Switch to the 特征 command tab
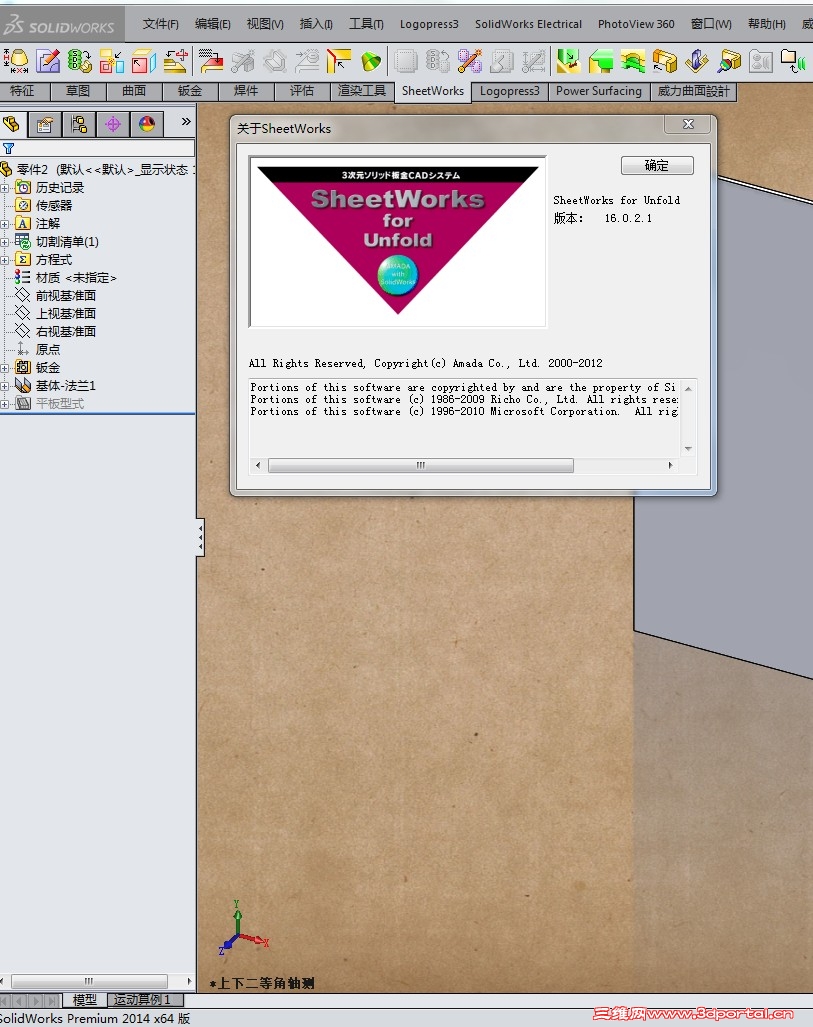 coord(22,91)
